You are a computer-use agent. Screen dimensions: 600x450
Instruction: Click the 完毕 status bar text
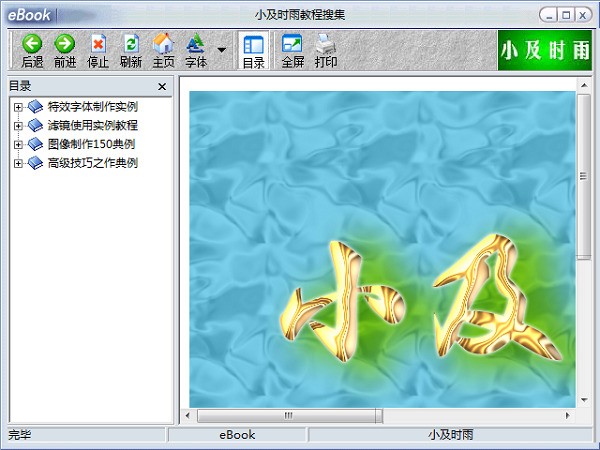coord(20,435)
